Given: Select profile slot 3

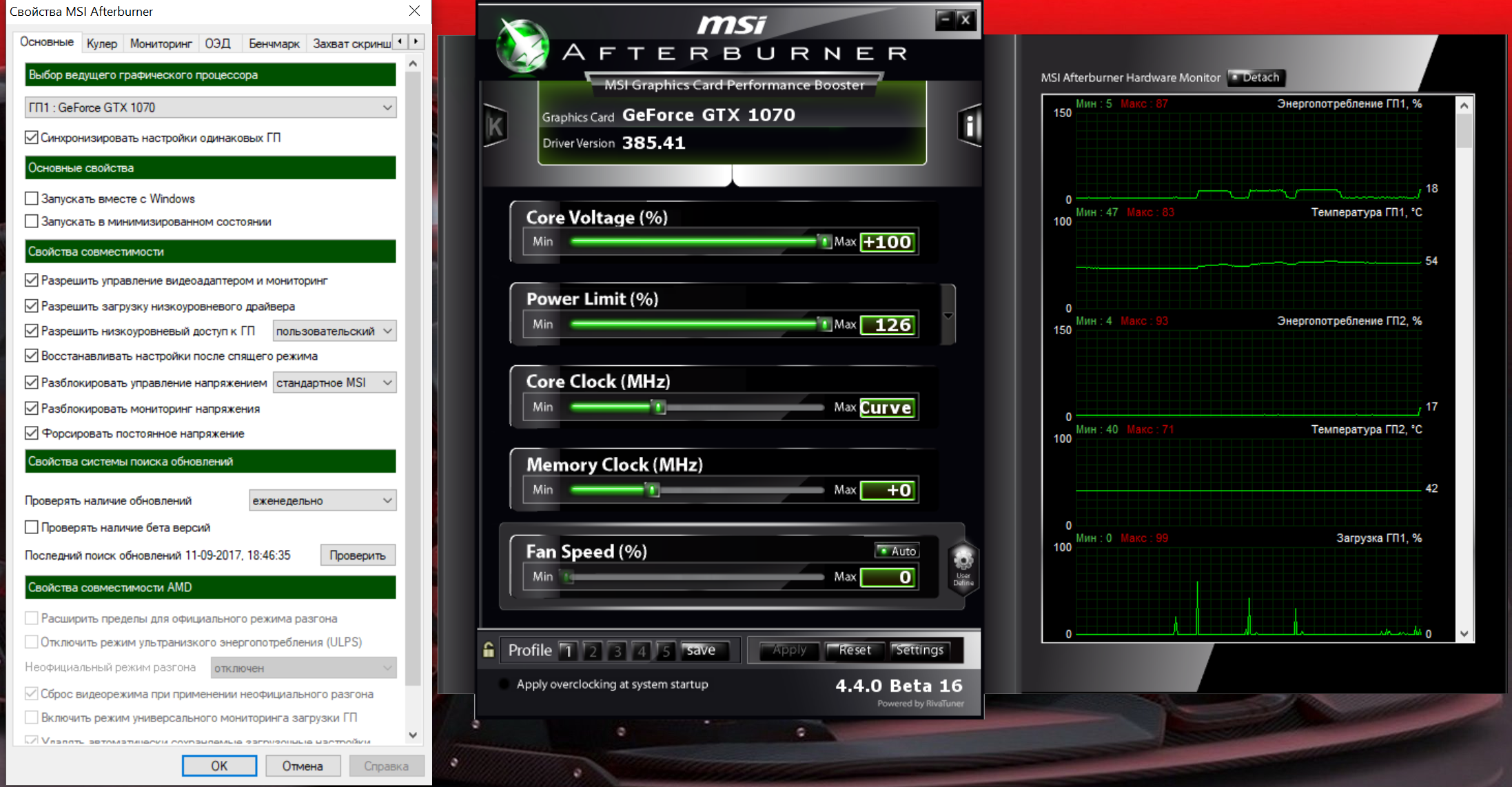Looking at the screenshot, I should (617, 651).
